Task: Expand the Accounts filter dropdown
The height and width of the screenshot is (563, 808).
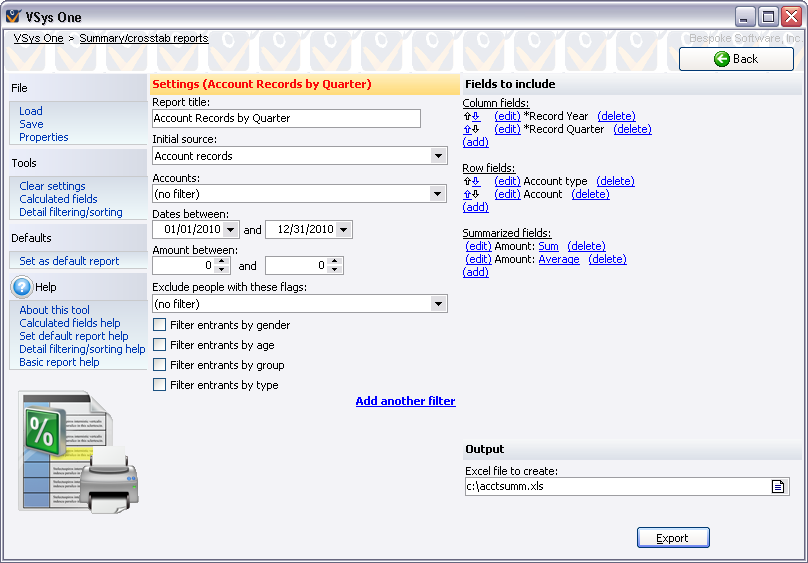Action: tap(438, 194)
